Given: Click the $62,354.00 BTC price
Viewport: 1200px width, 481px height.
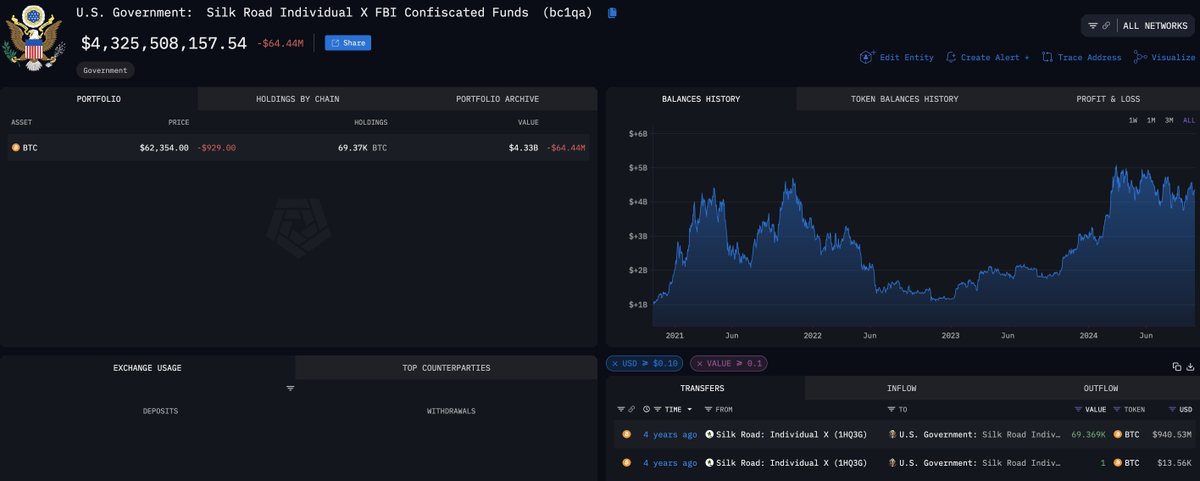Looking at the screenshot, I should [164, 147].
